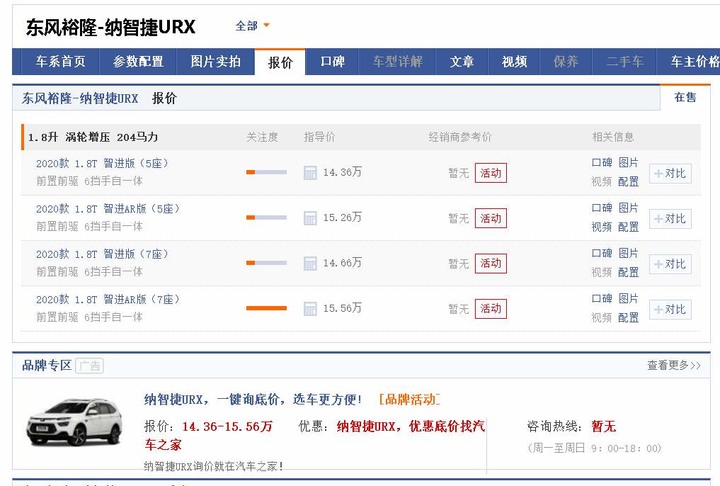720x486 pixels.
Task: Open the calculator icon beside 15.26万
Action: coord(310,218)
